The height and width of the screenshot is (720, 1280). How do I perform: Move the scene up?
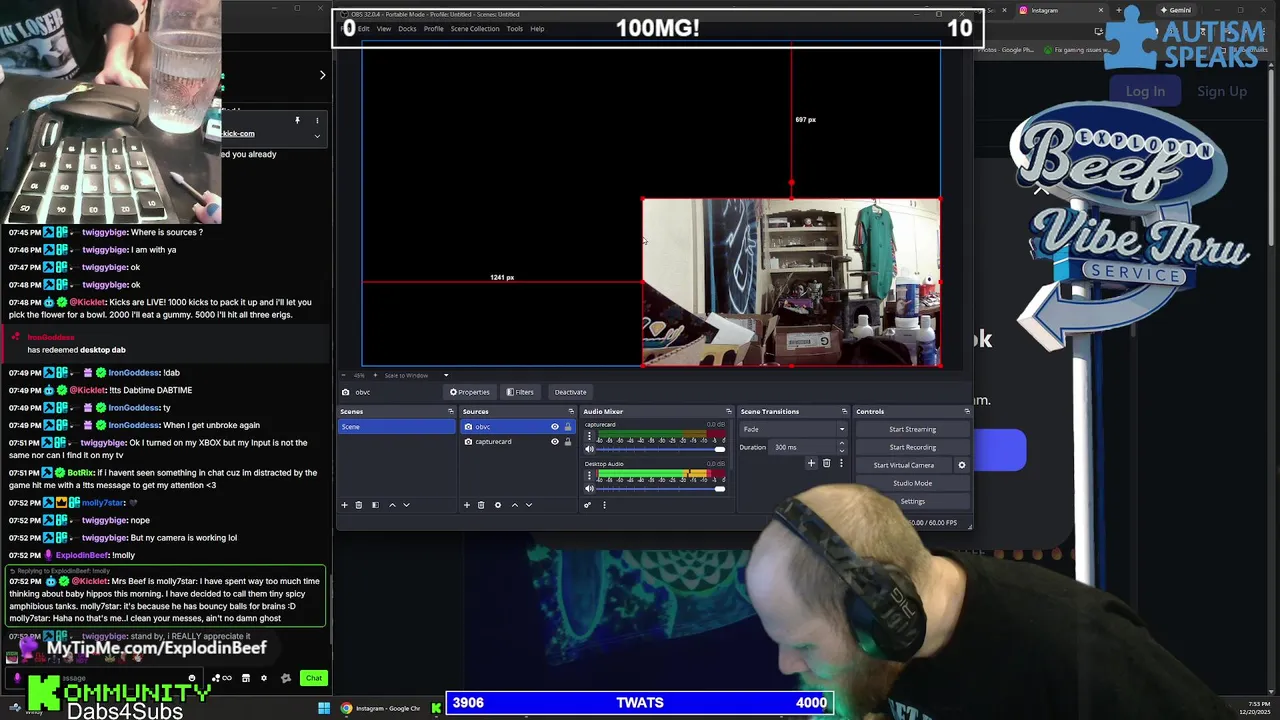pyautogui.click(x=392, y=505)
